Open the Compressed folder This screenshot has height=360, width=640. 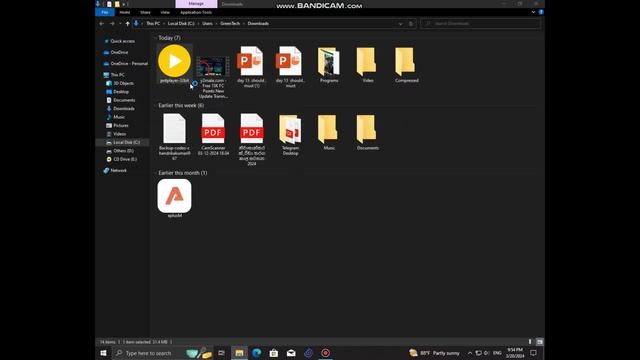click(406, 62)
